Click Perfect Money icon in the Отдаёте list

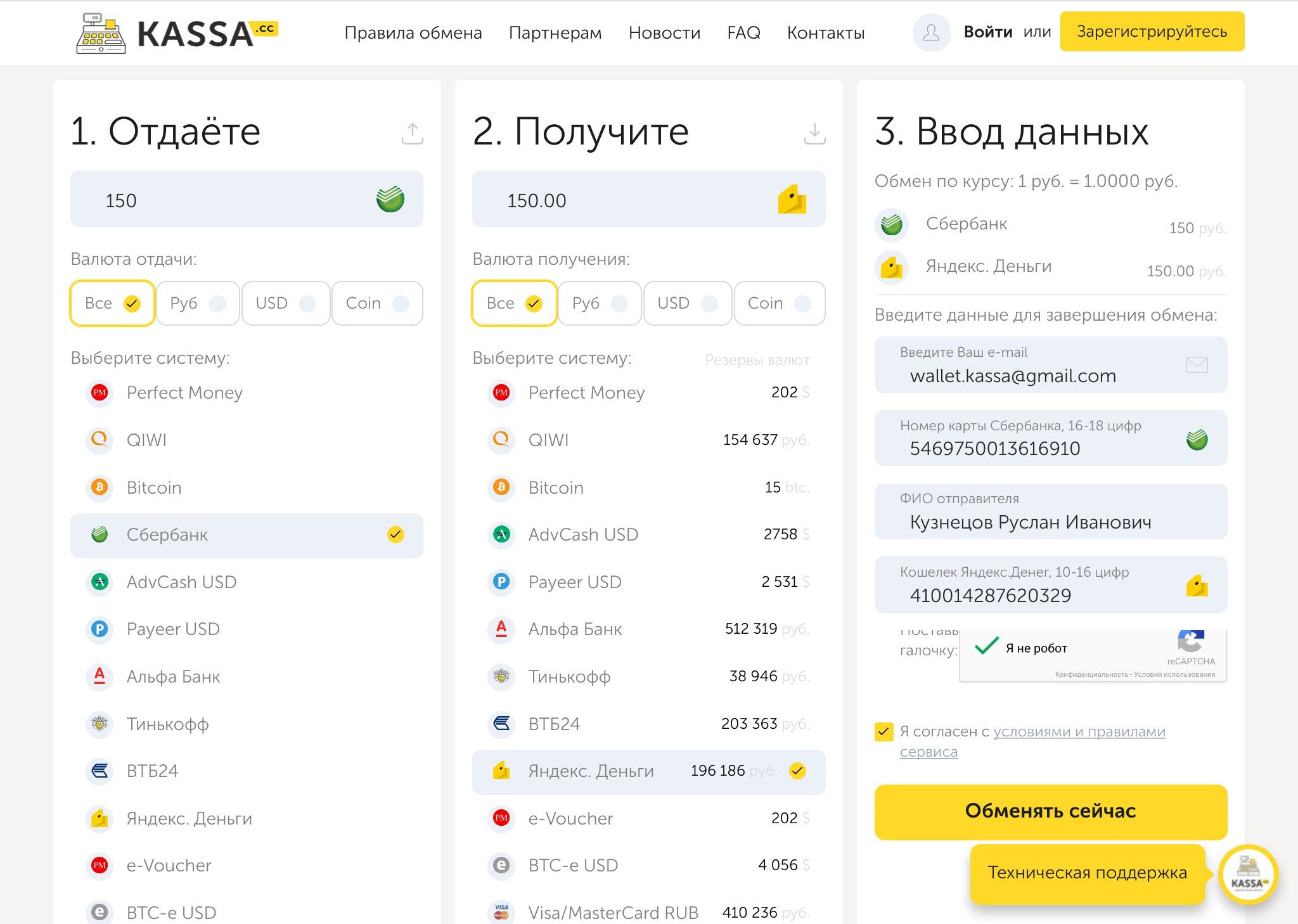[100, 392]
